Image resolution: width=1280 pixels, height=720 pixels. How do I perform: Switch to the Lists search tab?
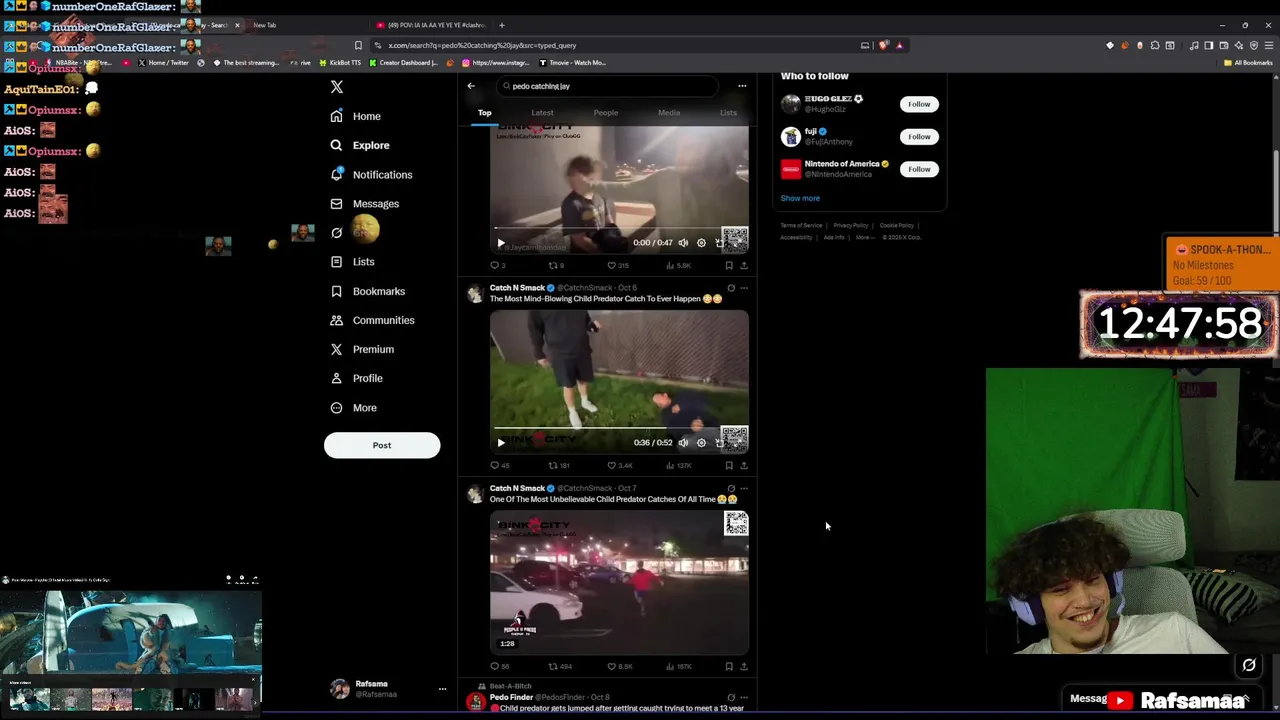point(728,112)
